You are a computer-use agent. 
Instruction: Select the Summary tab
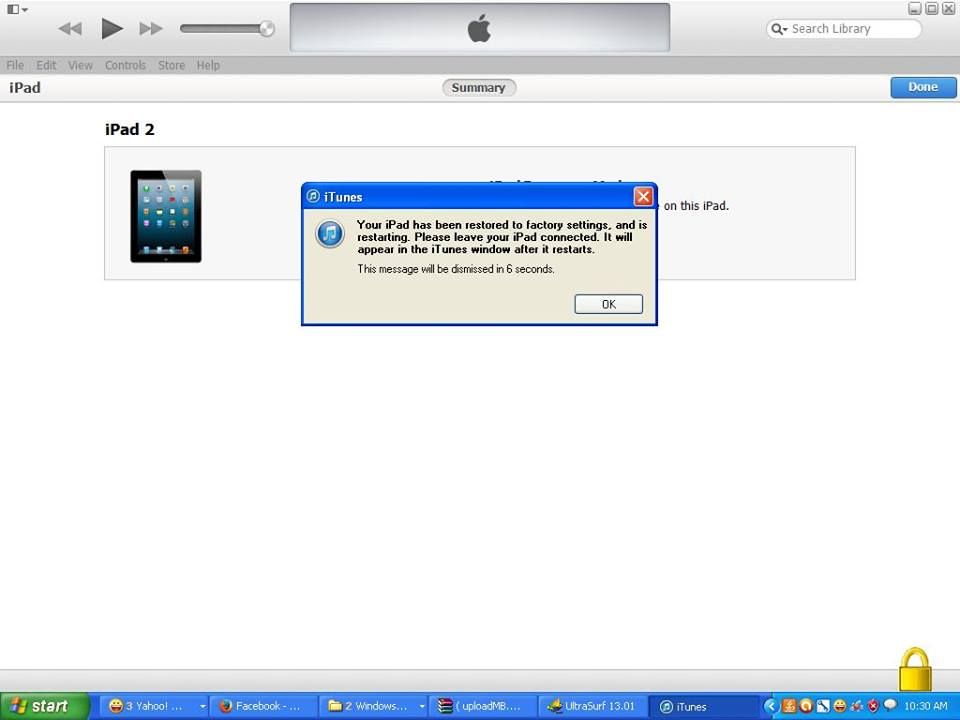click(x=478, y=88)
